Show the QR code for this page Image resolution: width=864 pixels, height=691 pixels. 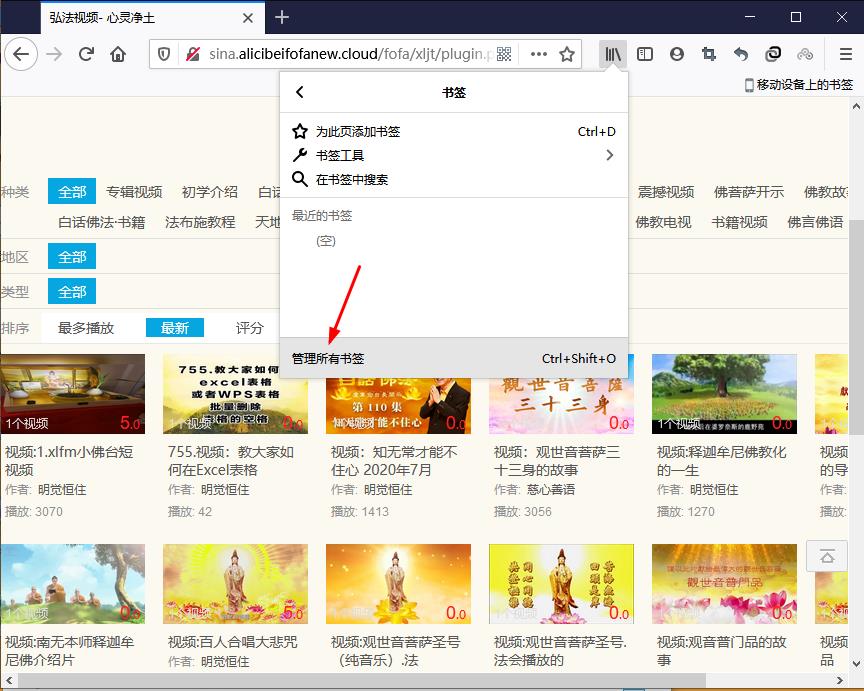coord(504,54)
